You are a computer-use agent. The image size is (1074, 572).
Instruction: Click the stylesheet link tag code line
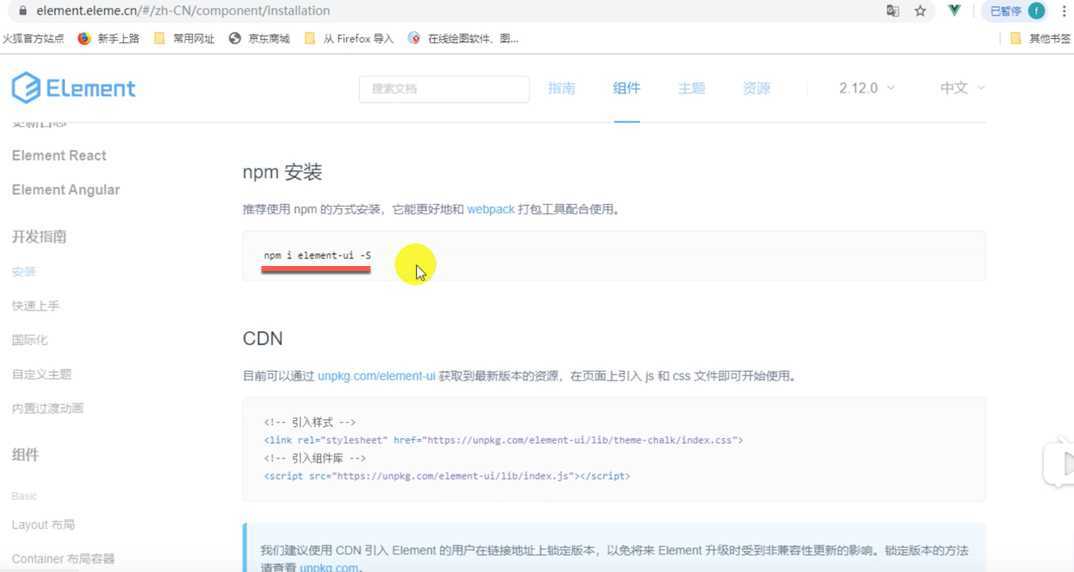pyautogui.click(x=503, y=440)
